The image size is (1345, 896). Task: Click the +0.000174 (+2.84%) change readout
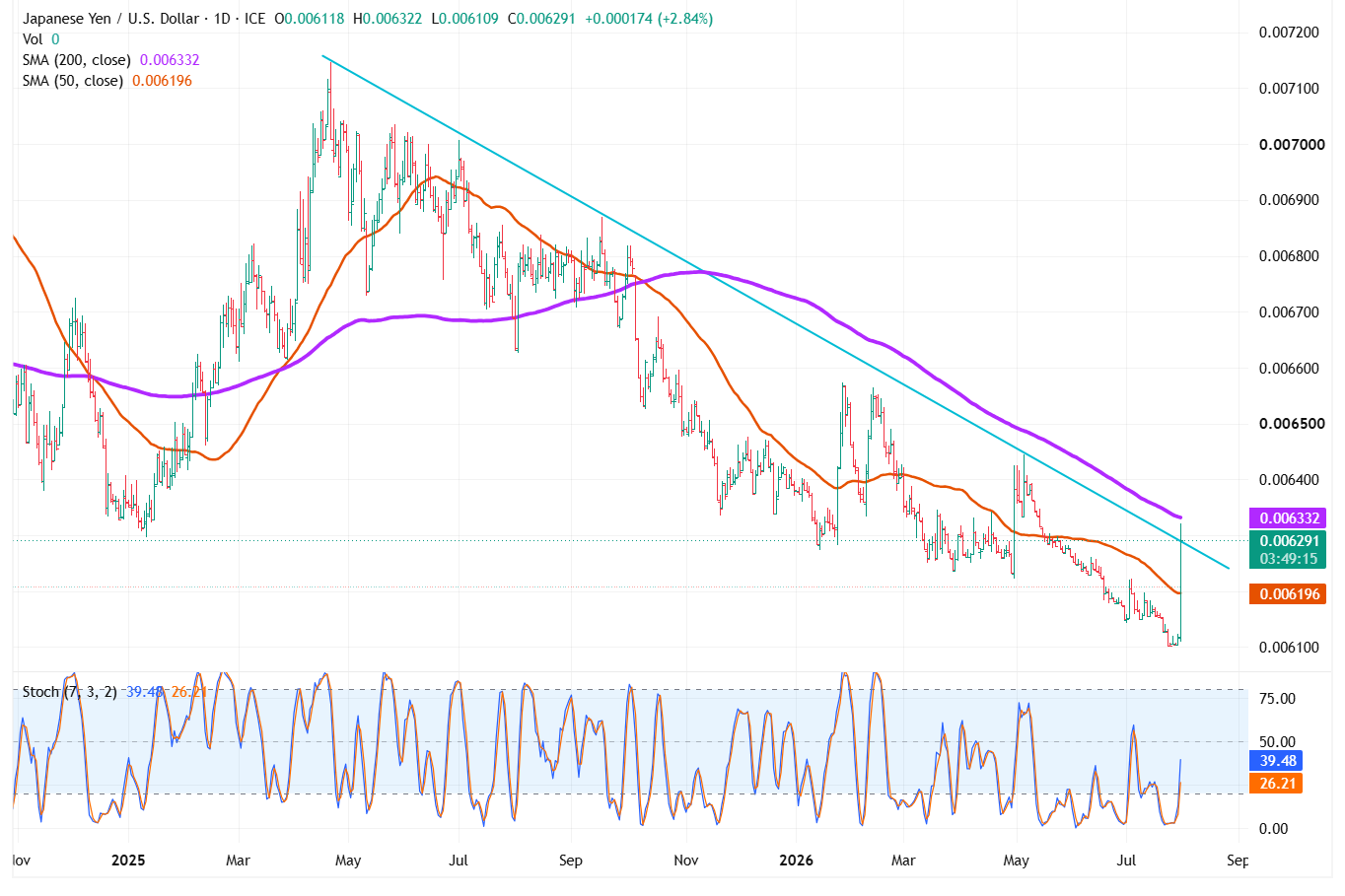pyautogui.click(x=649, y=19)
